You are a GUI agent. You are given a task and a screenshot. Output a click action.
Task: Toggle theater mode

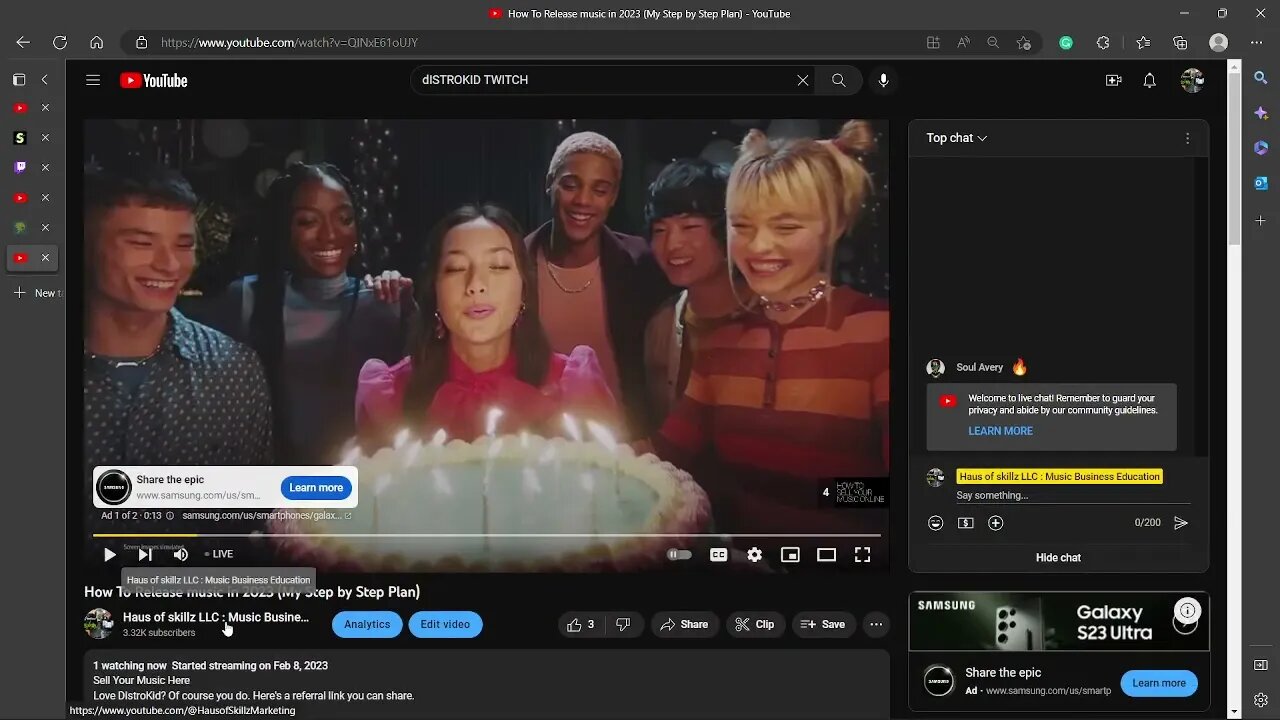tap(826, 555)
